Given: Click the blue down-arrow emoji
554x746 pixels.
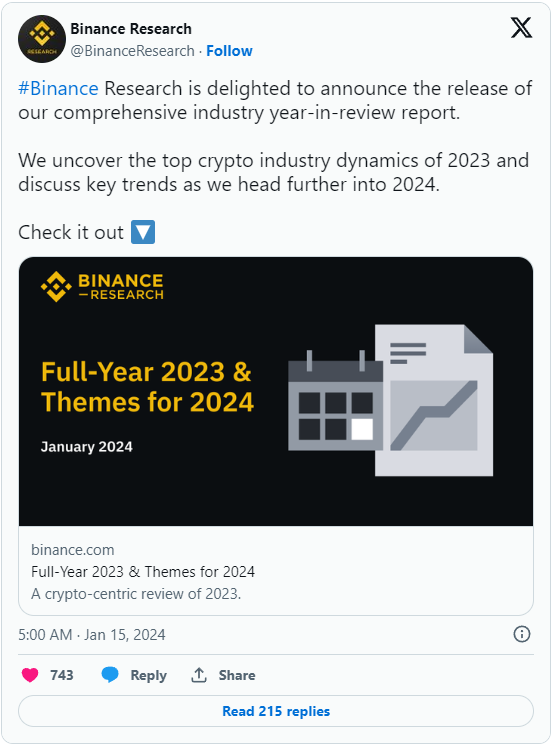Looking at the screenshot, I should (x=143, y=232).
